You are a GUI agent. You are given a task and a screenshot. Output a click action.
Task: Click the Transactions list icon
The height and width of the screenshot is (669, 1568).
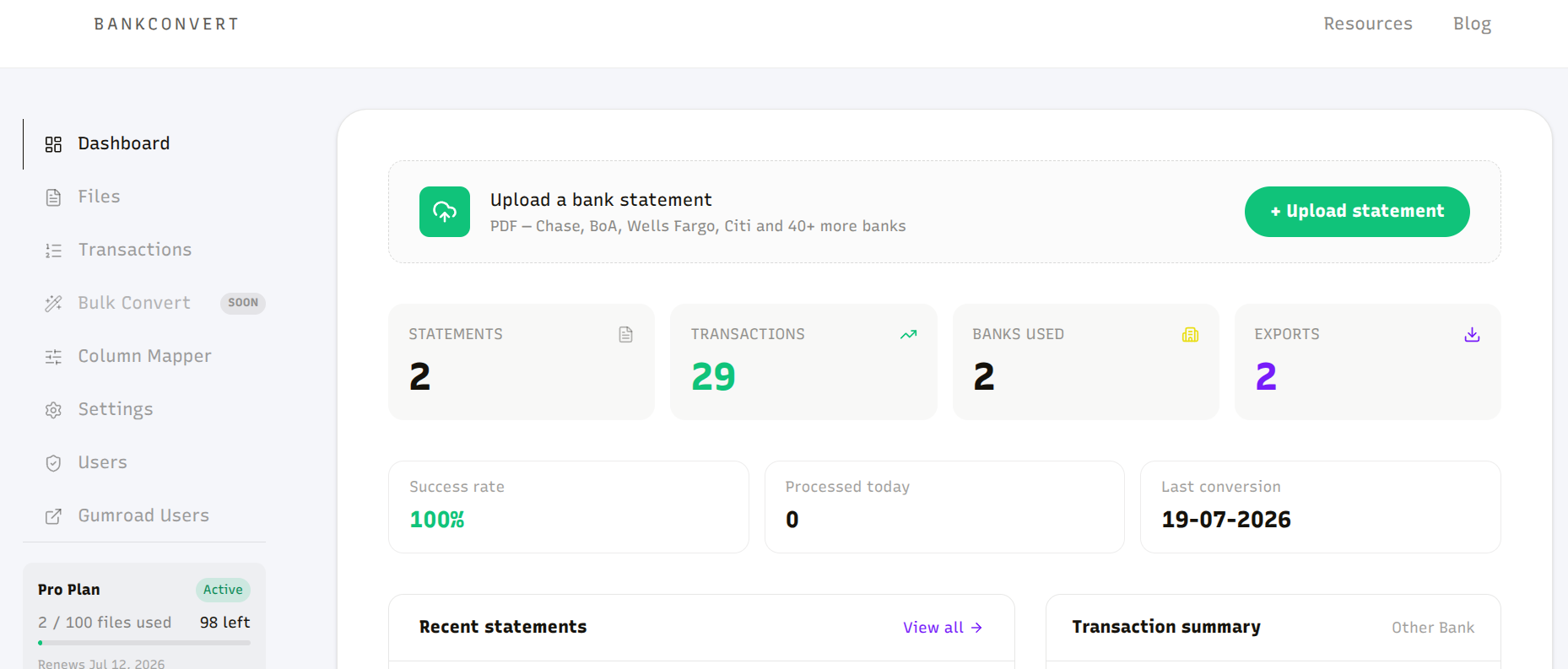(x=53, y=251)
